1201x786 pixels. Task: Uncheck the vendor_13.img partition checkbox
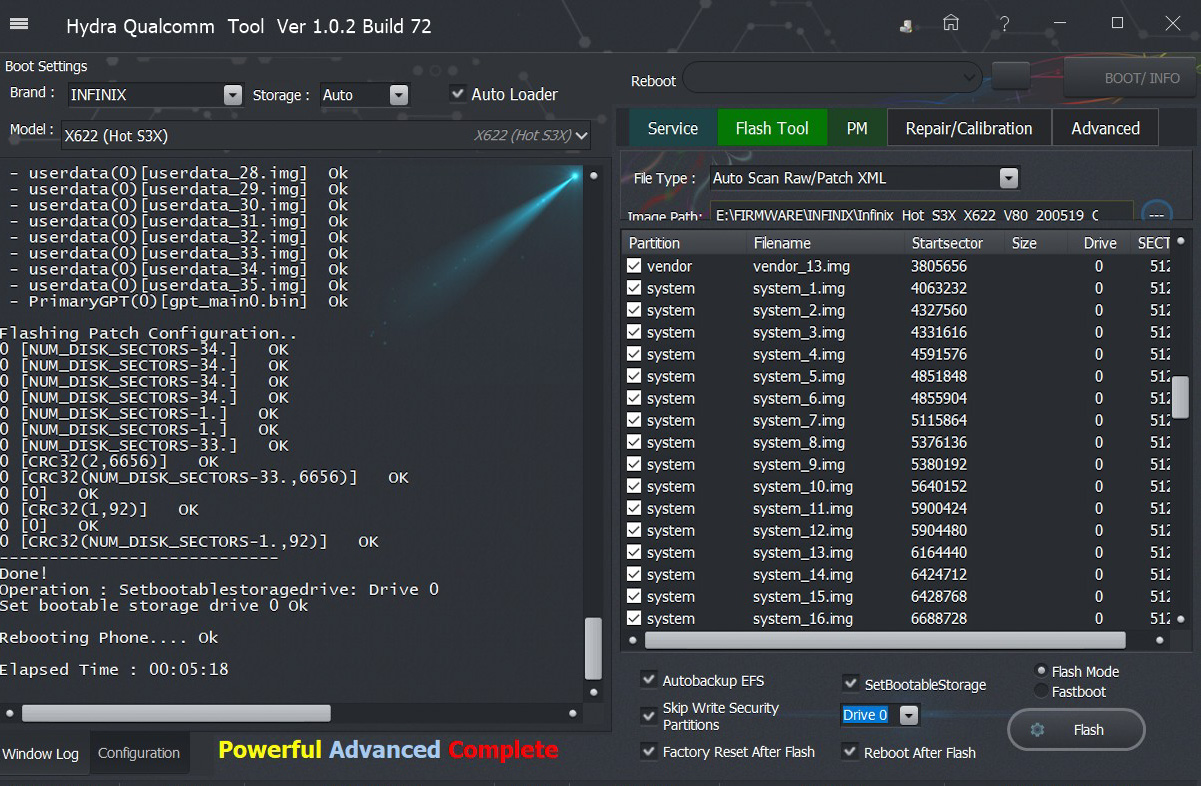pyautogui.click(x=634, y=266)
